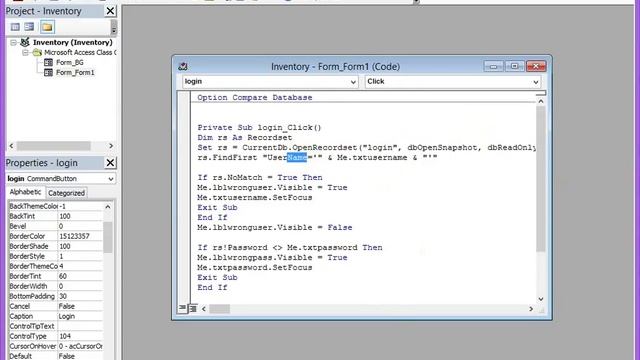The height and width of the screenshot is (360, 640).
Task: Switch to the Categorized properties tab
Action: click(x=66, y=193)
